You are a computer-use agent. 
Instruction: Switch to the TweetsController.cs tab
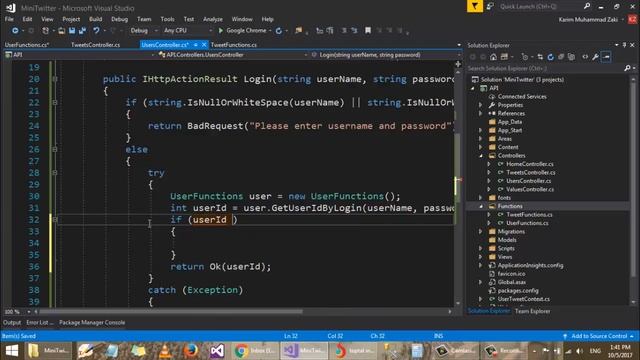(x=96, y=45)
